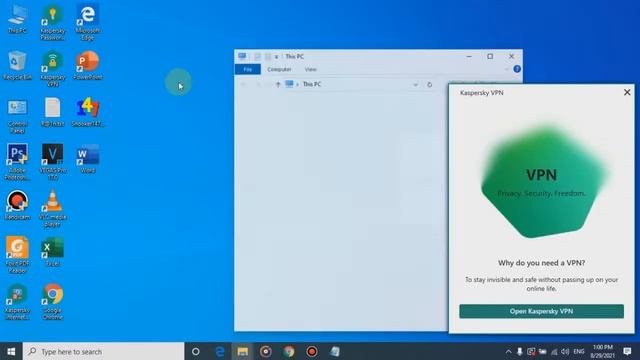Open Chrome from the taskbar

pos(289,351)
